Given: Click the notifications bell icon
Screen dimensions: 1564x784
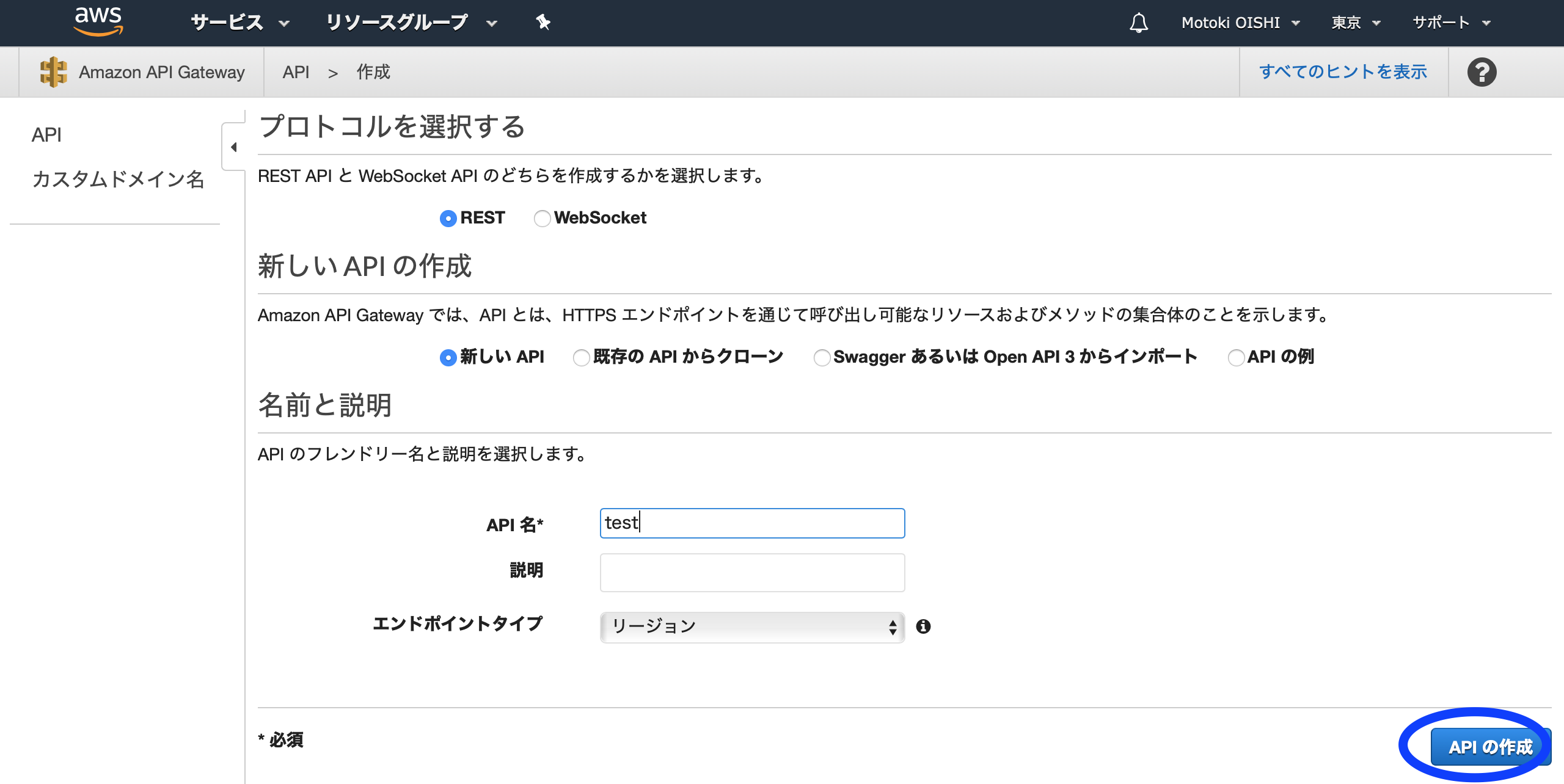Looking at the screenshot, I should pos(1138,22).
